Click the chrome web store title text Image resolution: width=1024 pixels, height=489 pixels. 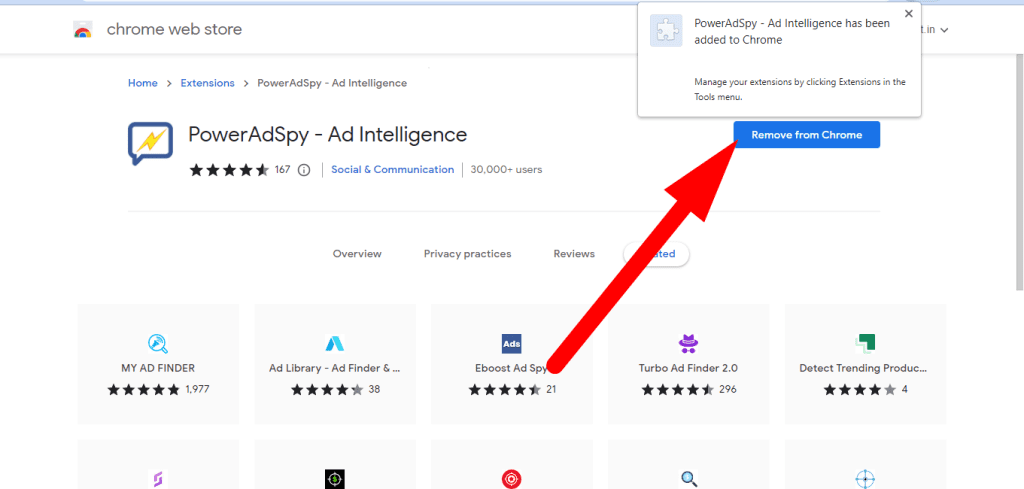(x=174, y=29)
